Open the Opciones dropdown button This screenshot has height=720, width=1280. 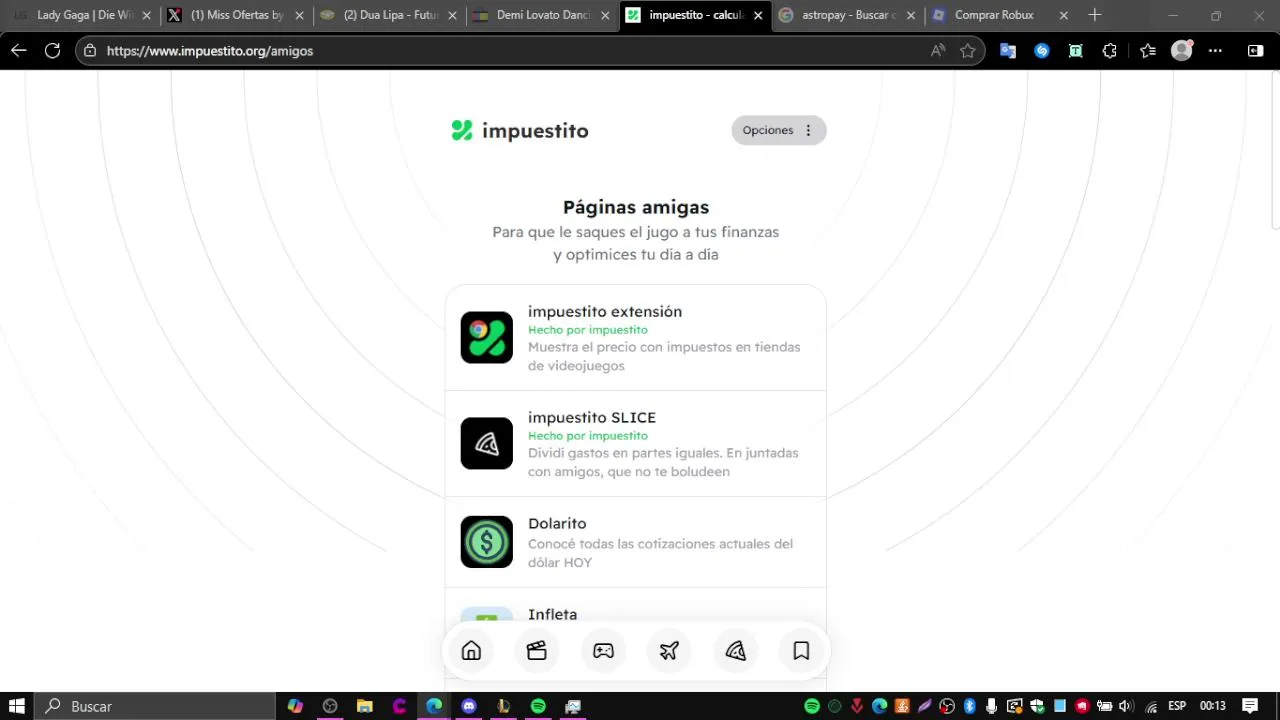pos(779,130)
